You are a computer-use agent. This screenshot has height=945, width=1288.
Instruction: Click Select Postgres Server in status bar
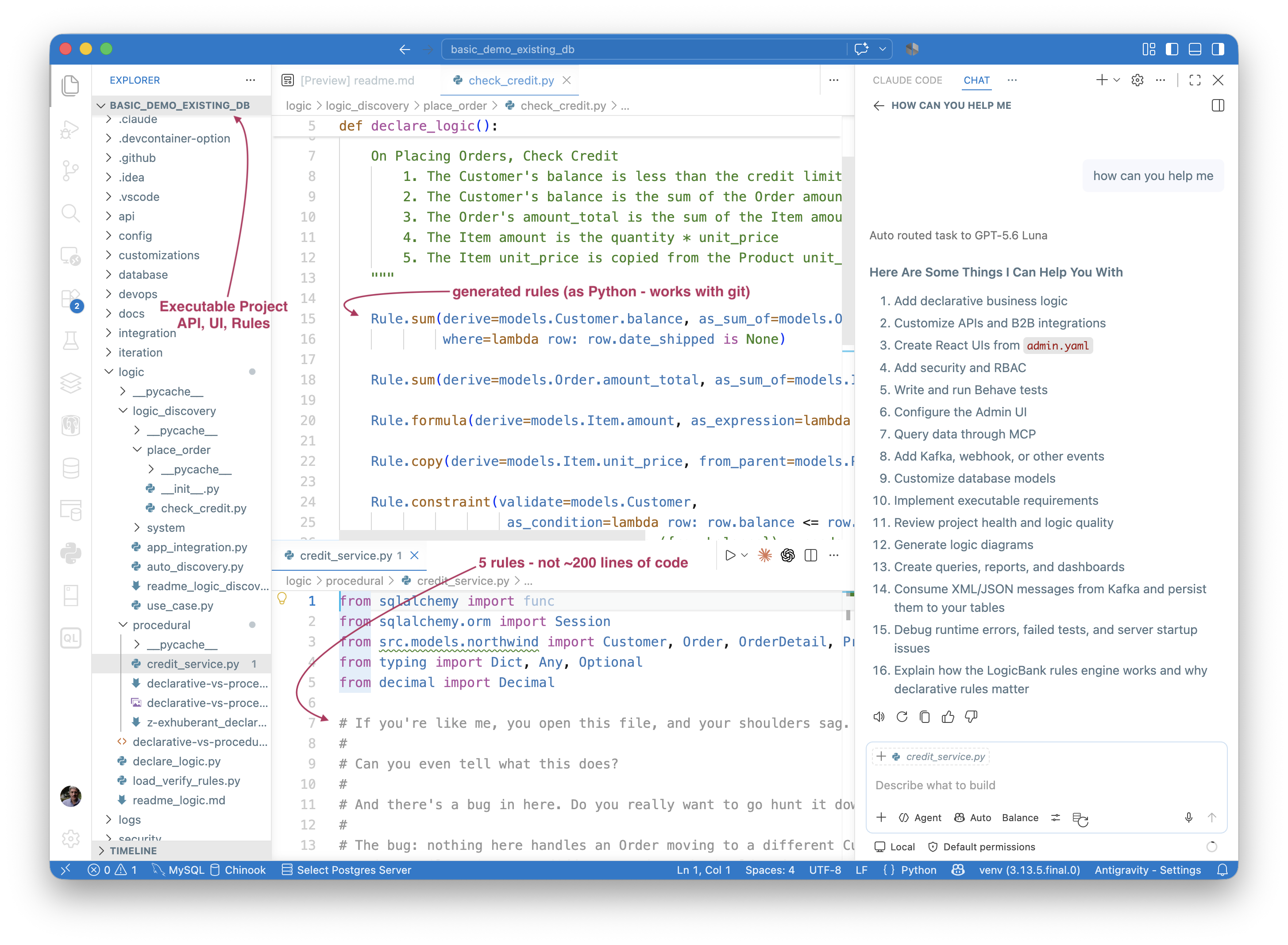click(x=347, y=870)
